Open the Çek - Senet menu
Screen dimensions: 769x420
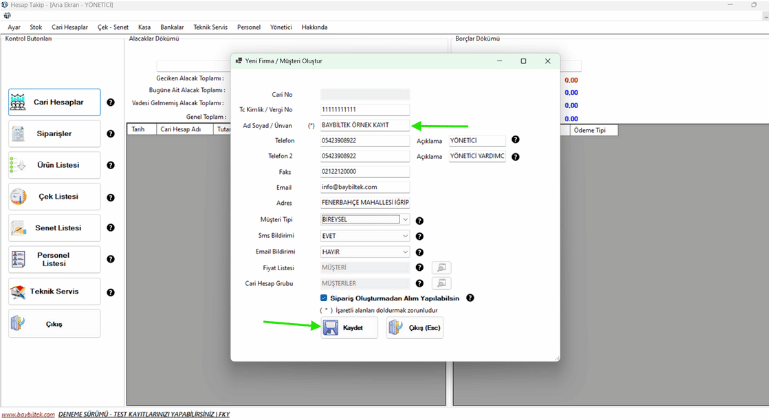click(113, 27)
